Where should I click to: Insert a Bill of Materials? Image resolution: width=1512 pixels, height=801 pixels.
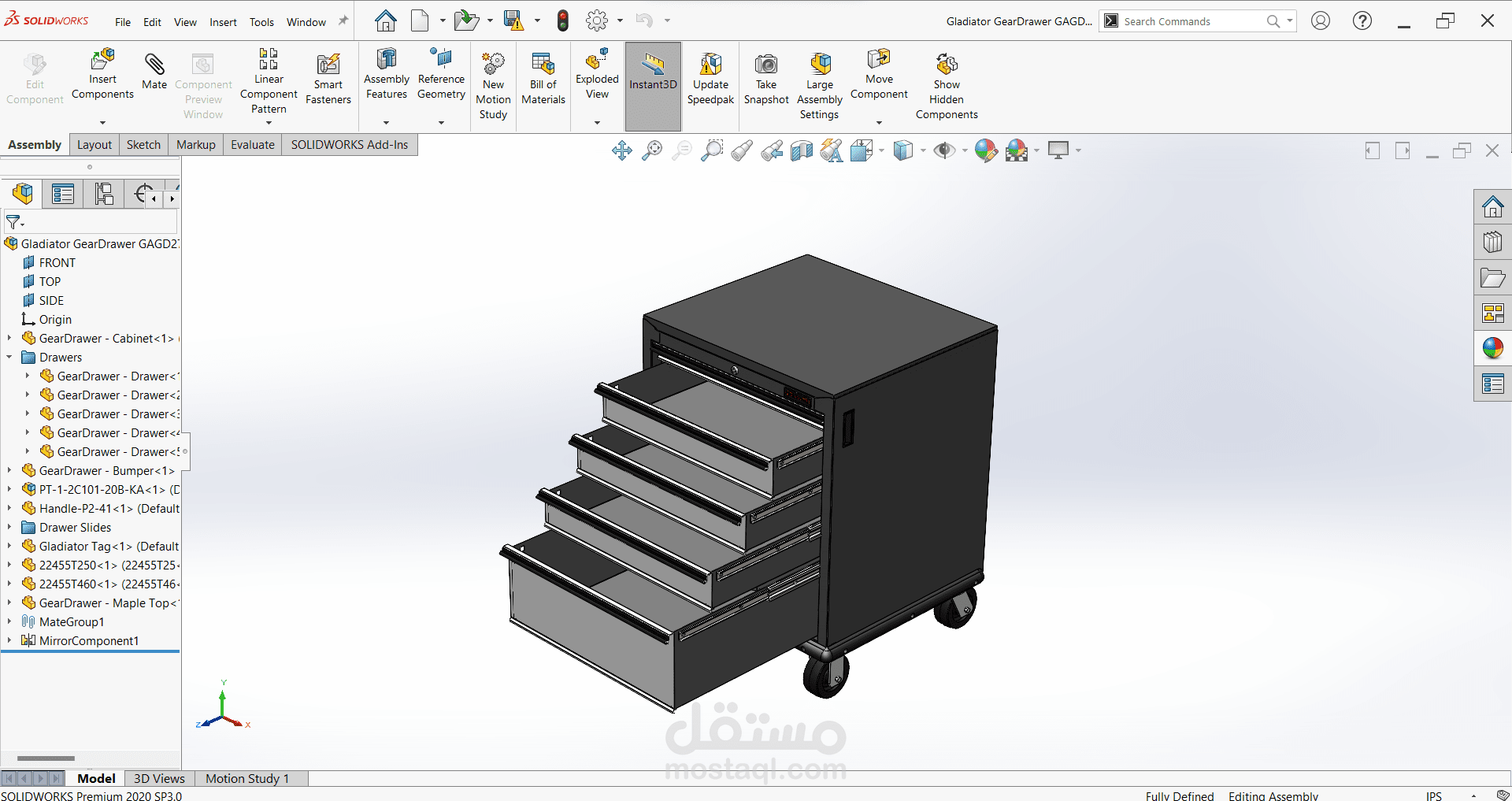pyautogui.click(x=543, y=79)
